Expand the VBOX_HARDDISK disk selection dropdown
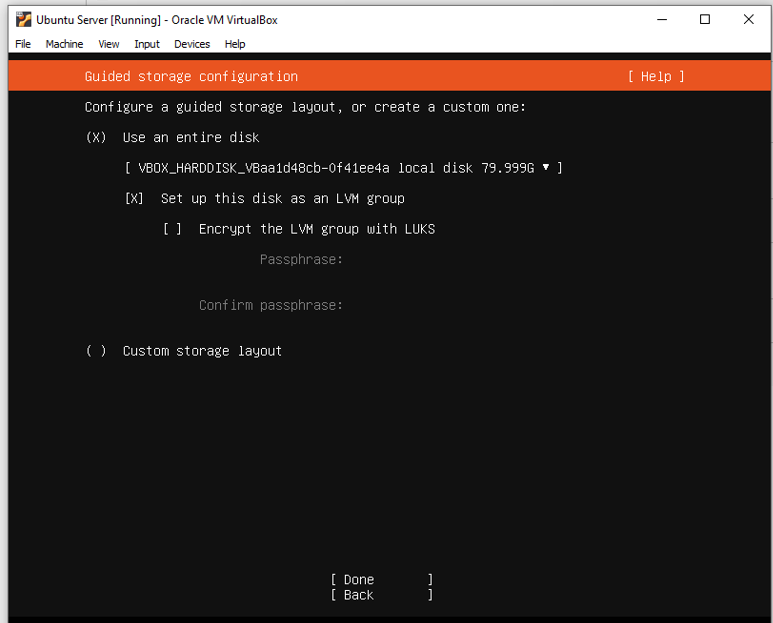Image resolution: width=773 pixels, height=623 pixels. 343,168
